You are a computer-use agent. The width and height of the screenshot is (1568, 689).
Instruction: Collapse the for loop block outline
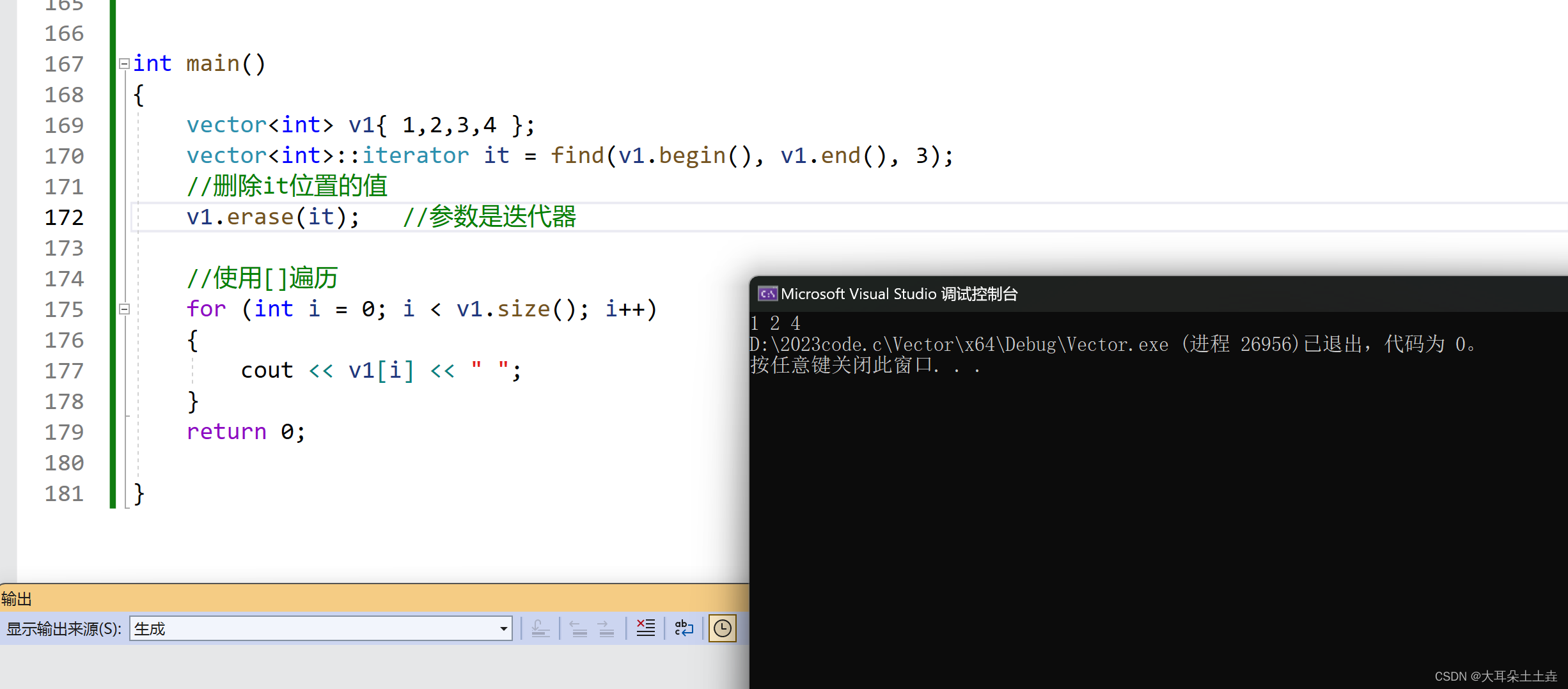point(125,309)
